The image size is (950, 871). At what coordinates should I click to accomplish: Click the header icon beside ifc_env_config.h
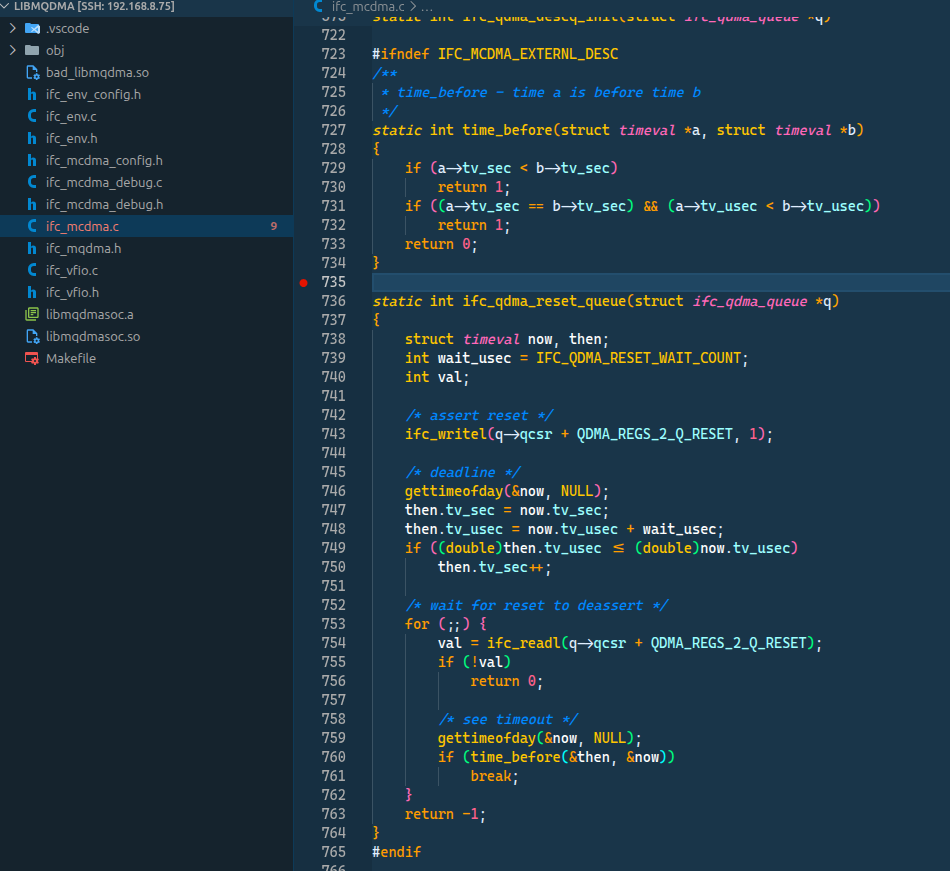click(32, 95)
